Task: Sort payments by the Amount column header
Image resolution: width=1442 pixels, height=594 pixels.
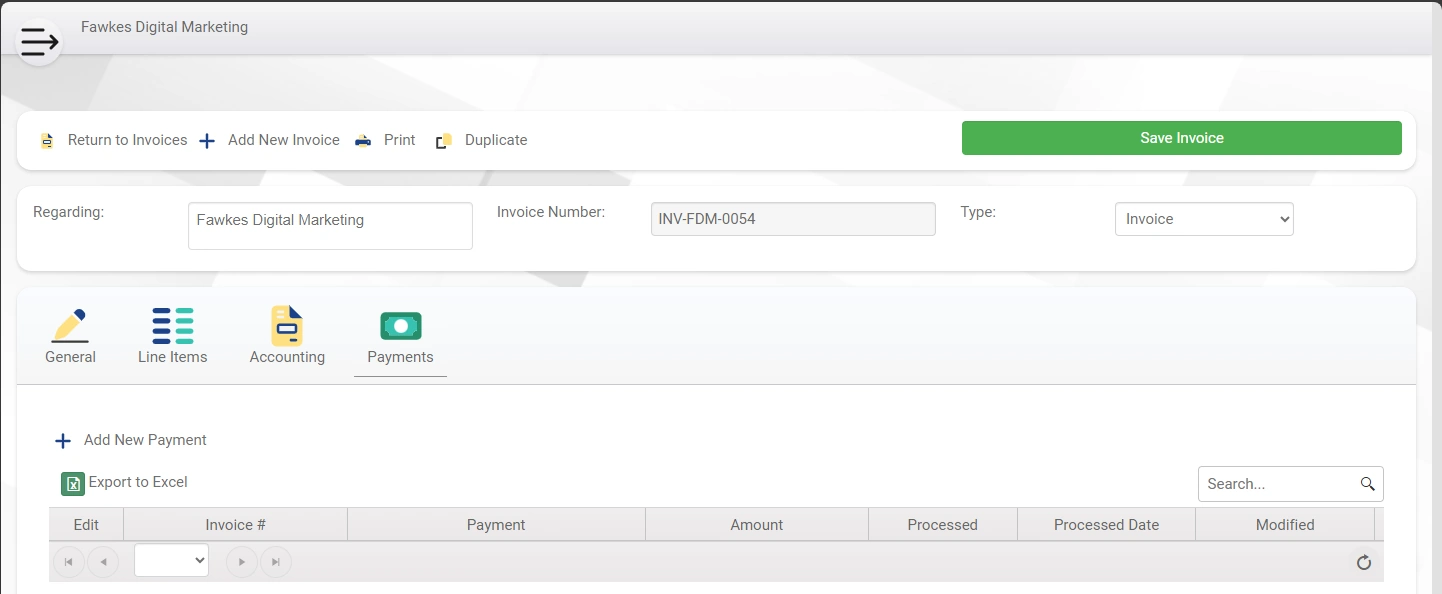Action: pos(757,525)
